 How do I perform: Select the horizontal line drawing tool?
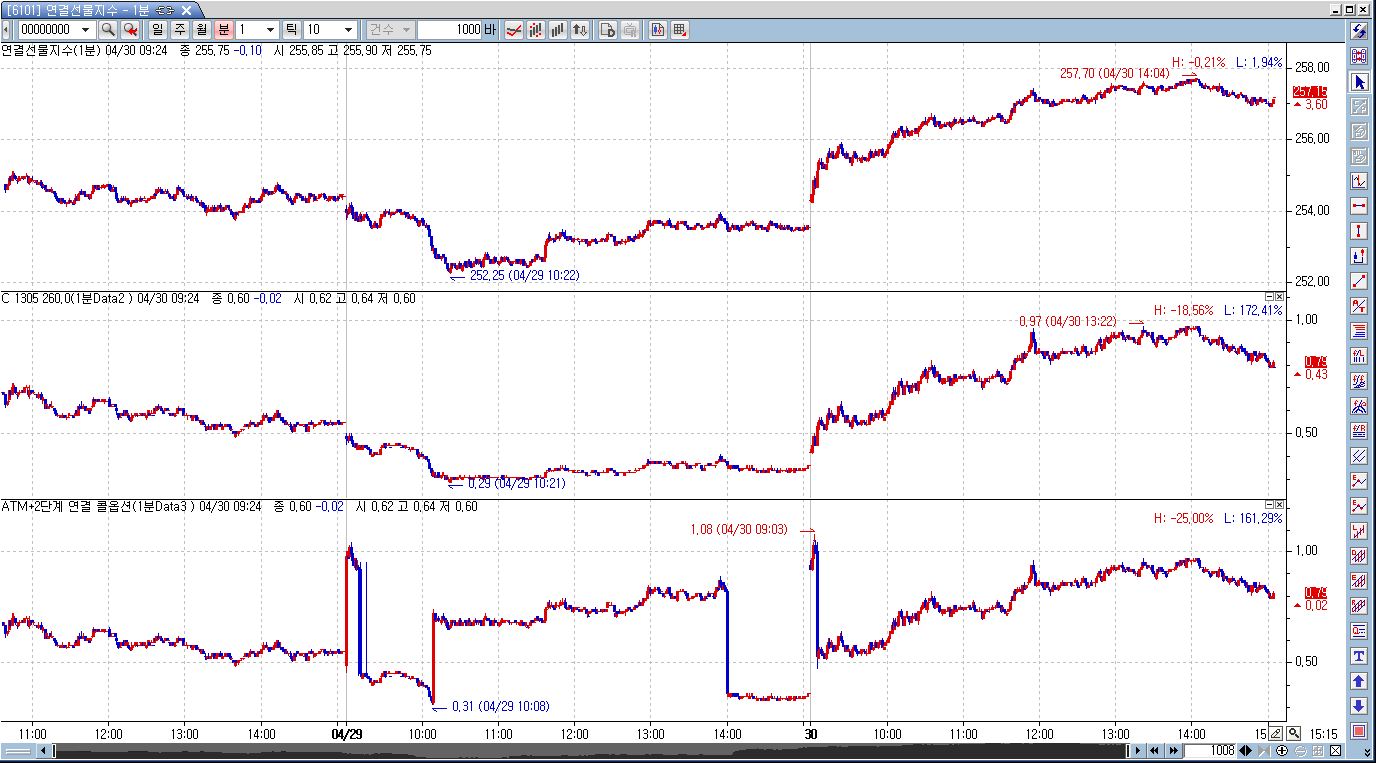[1359, 206]
